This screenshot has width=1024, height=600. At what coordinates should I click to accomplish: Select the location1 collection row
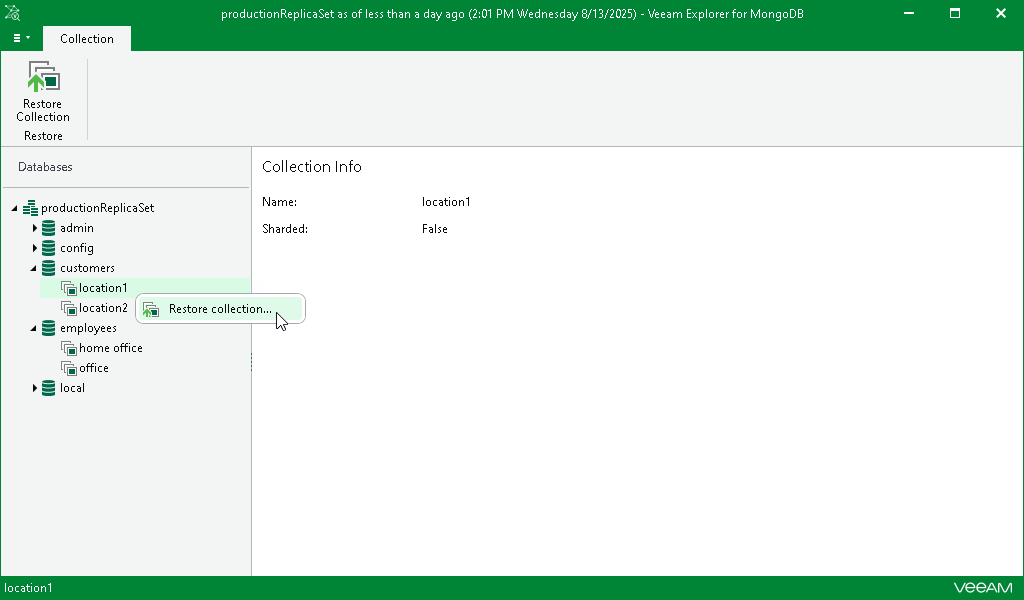coord(145,288)
